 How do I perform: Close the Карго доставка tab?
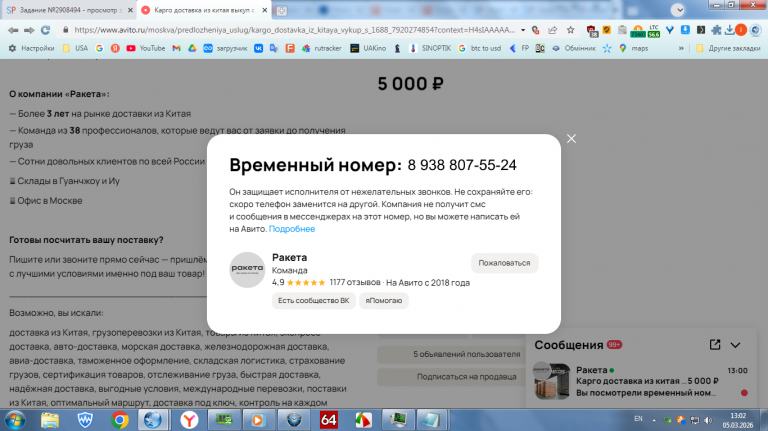pyautogui.click(x=264, y=10)
